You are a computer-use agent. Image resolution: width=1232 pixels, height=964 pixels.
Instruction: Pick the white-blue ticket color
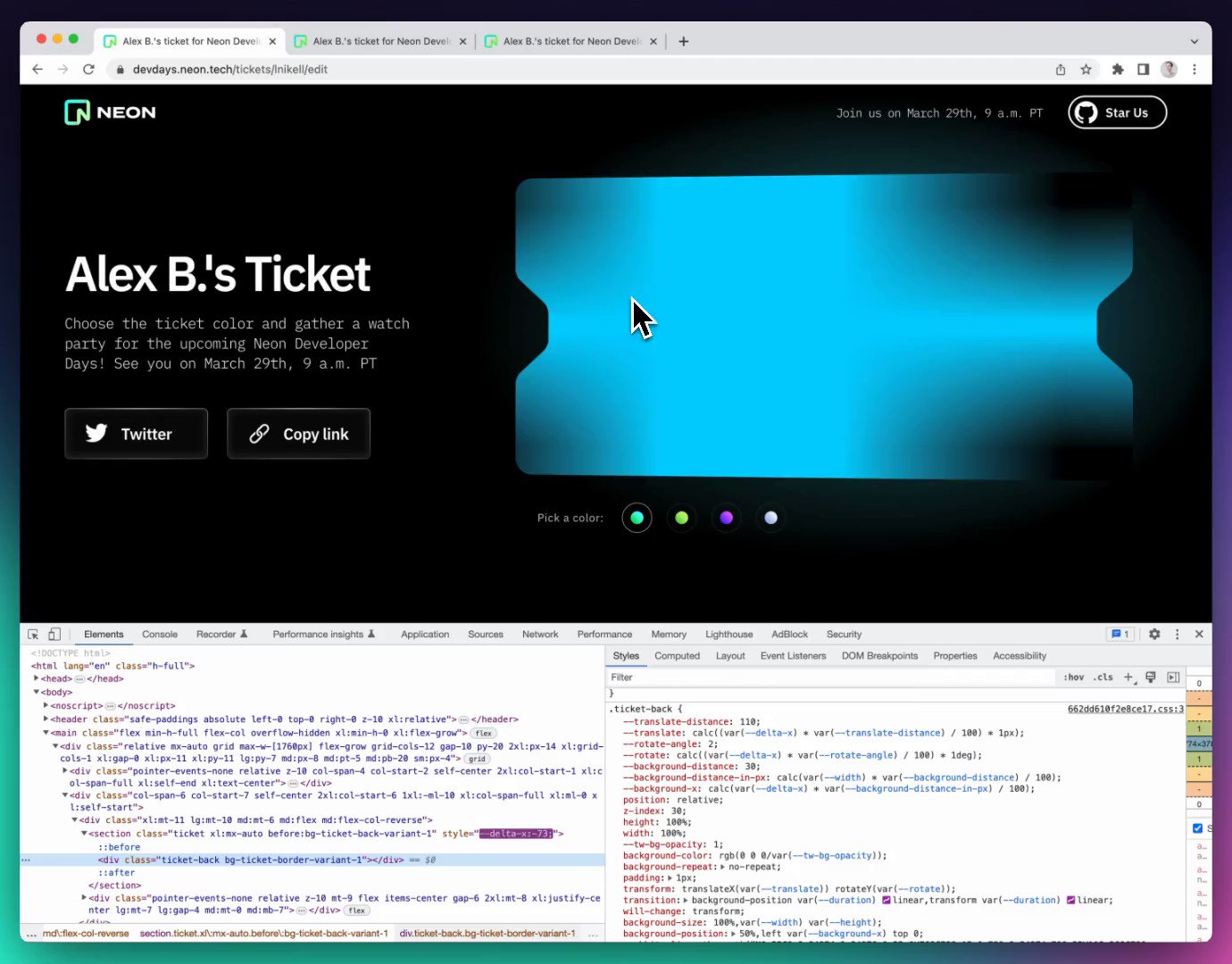770,518
